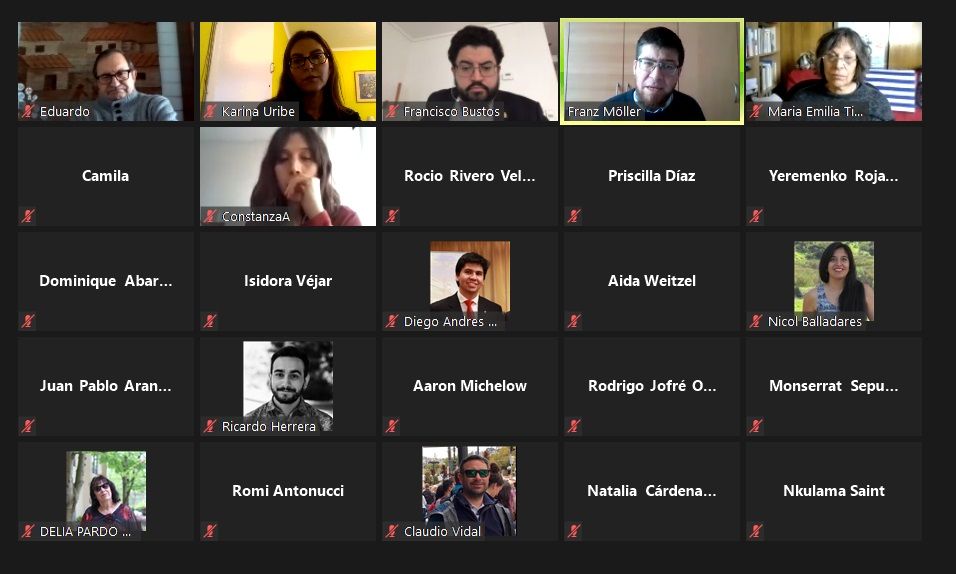Click the Maria Emilia name label
This screenshot has height=574, width=956.
pyautogui.click(x=815, y=112)
